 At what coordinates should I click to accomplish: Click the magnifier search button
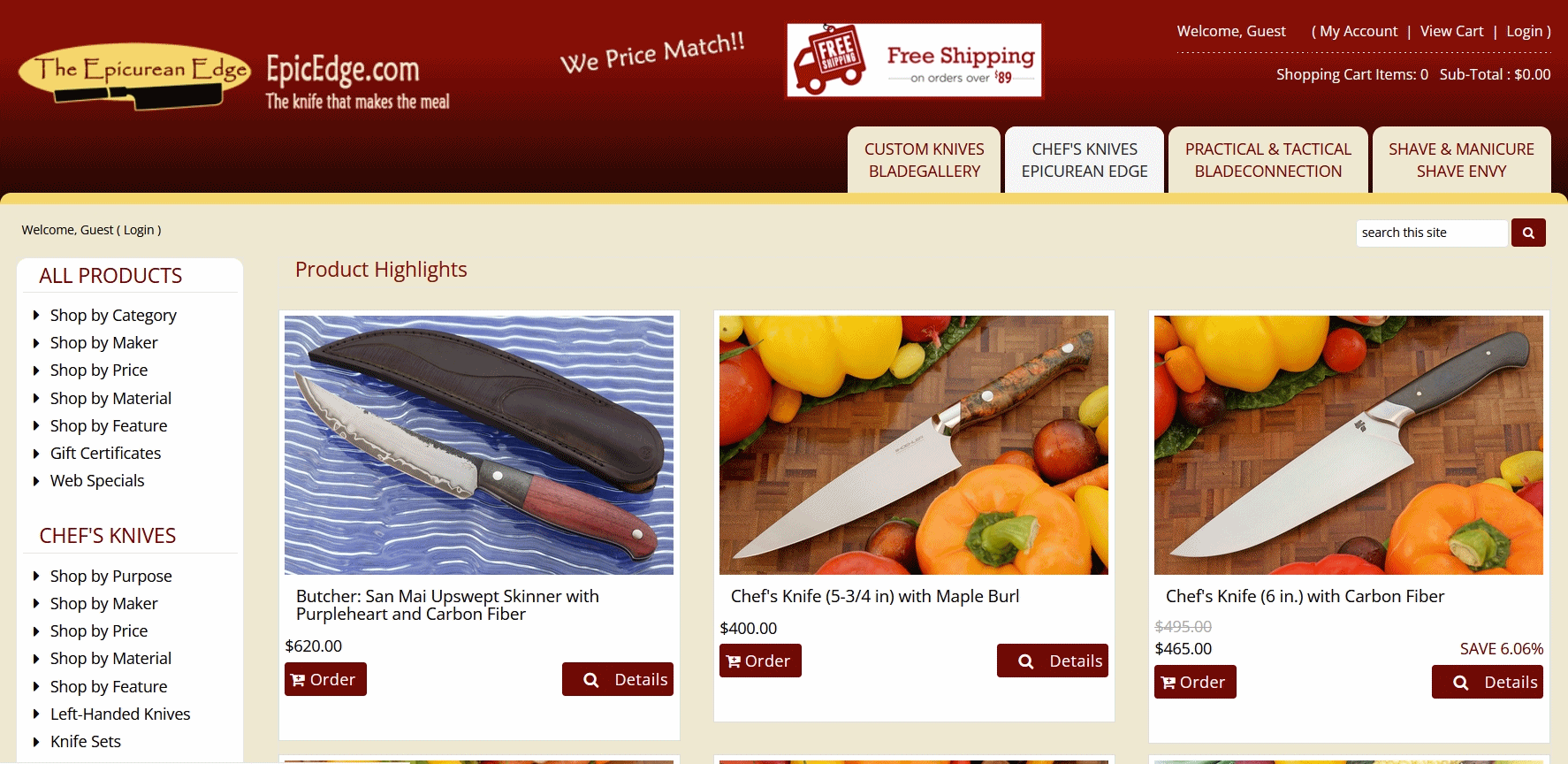(1528, 233)
